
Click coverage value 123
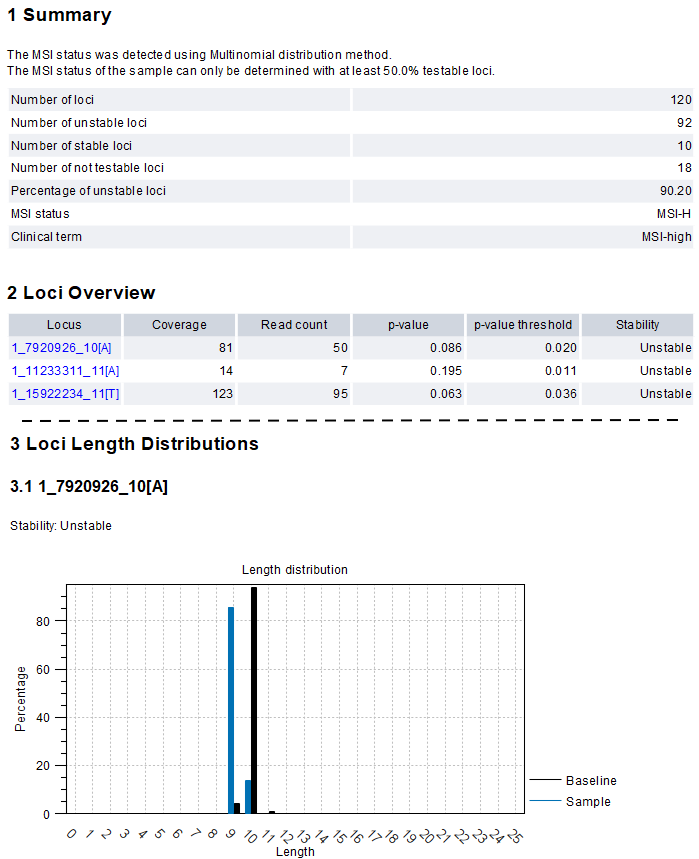click(222, 394)
